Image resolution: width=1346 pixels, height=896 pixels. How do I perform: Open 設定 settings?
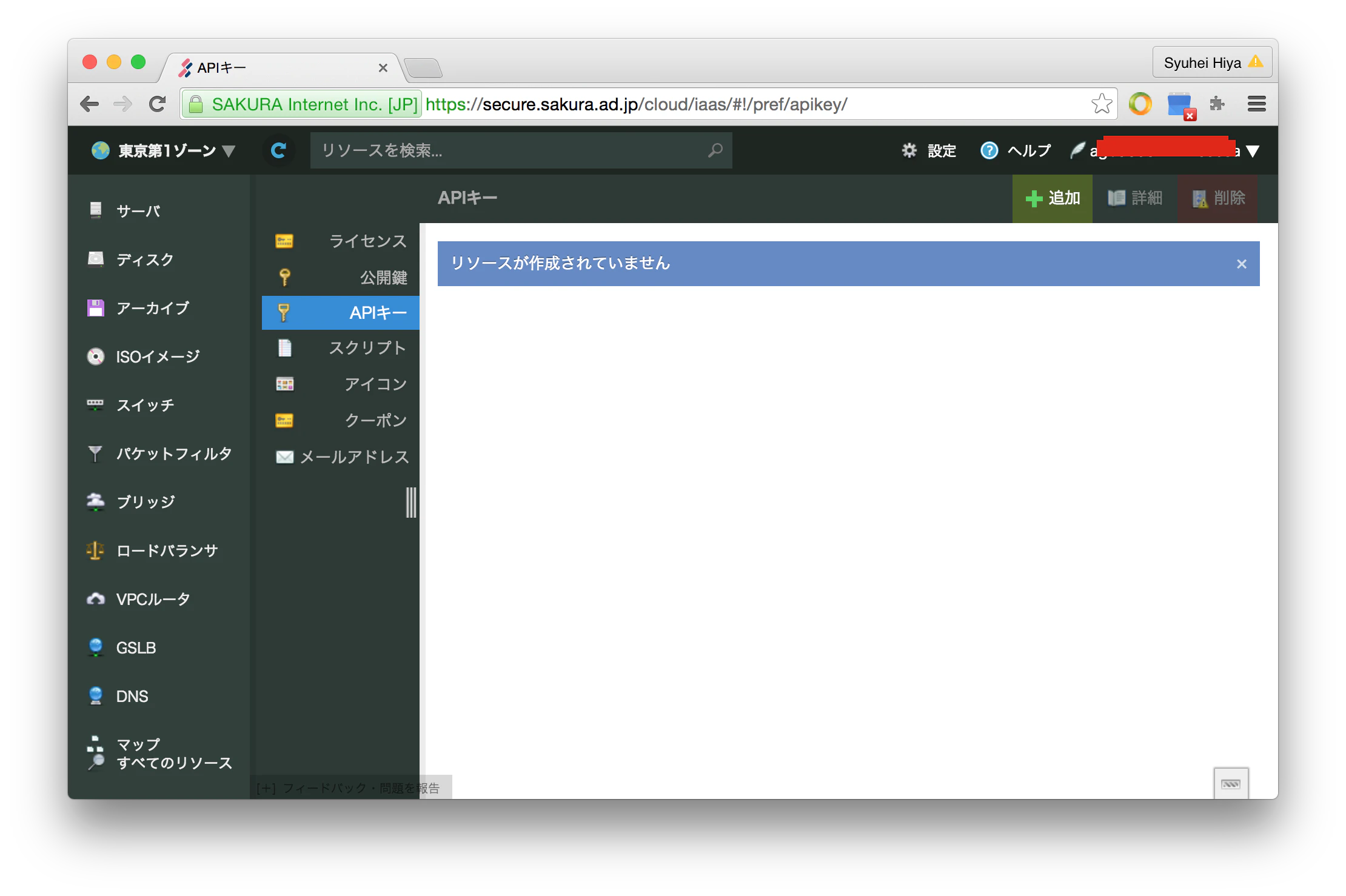(929, 150)
